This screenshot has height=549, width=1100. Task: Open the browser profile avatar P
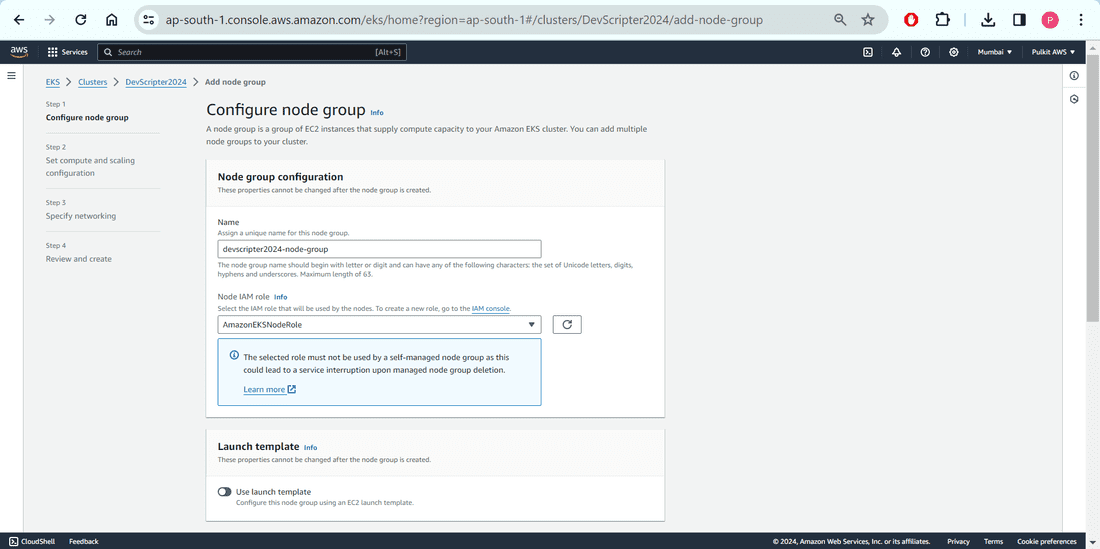click(x=1050, y=20)
